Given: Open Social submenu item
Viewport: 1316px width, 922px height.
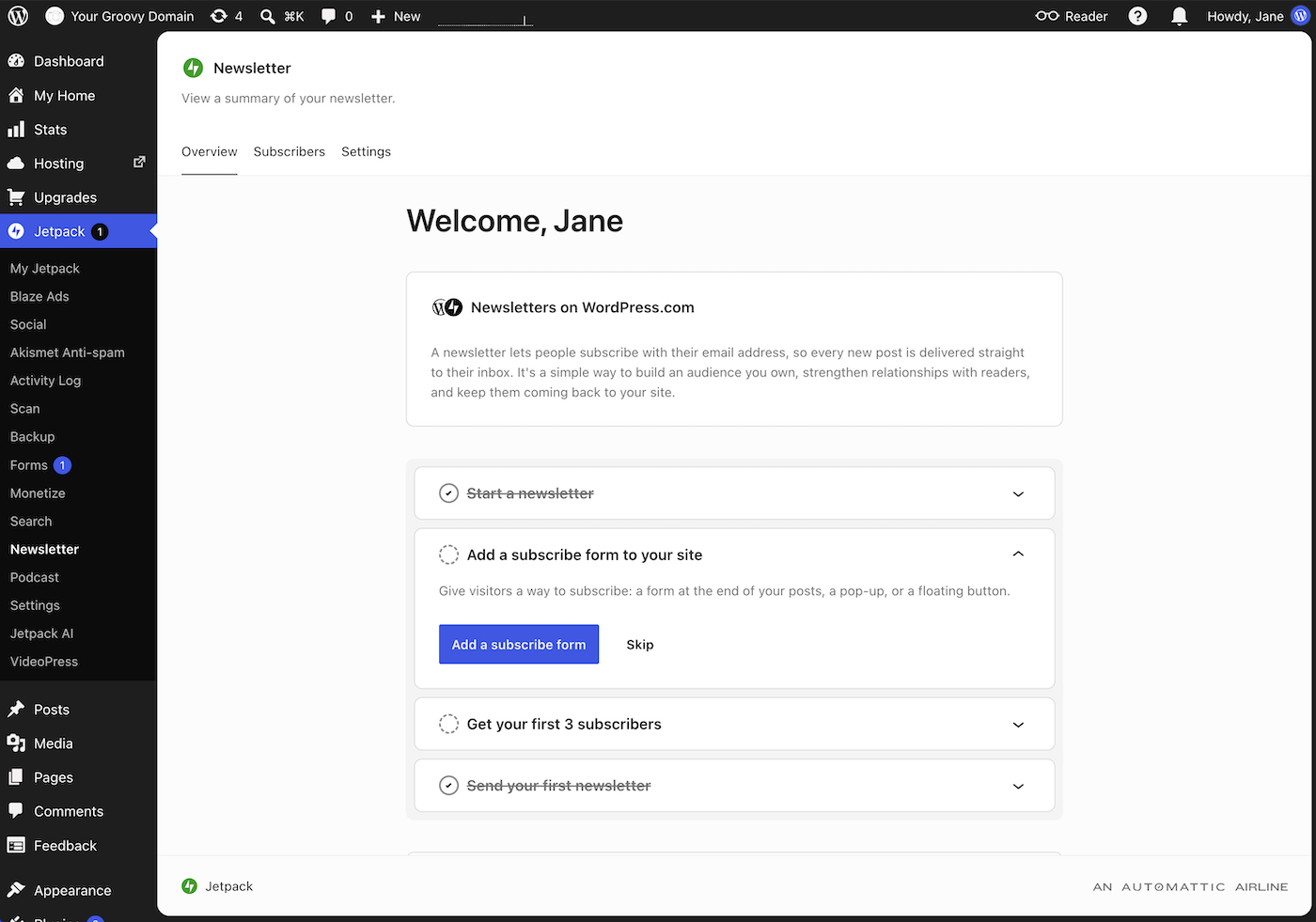Looking at the screenshot, I should [28, 324].
